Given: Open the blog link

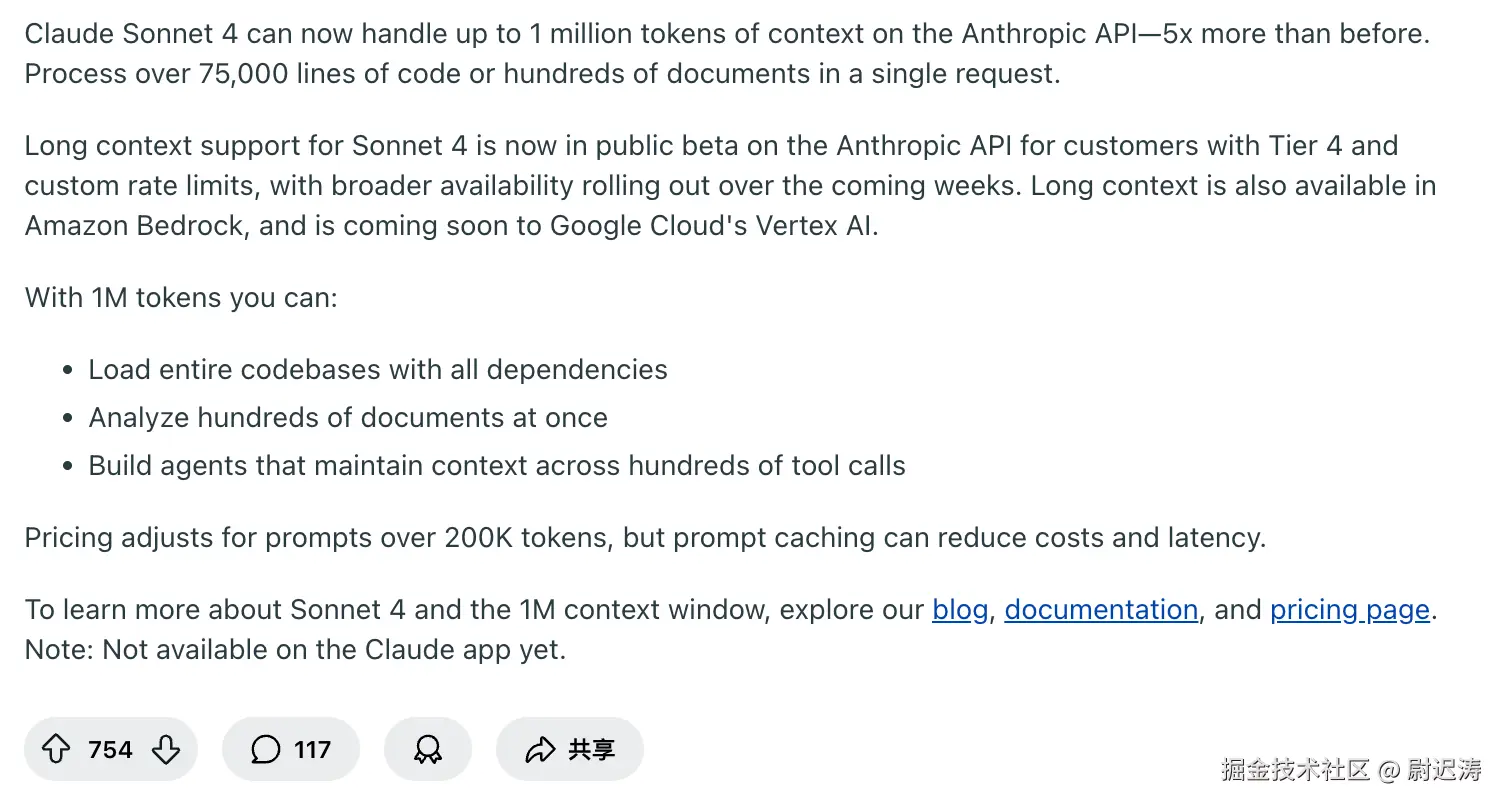Looking at the screenshot, I should (x=960, y=610).
